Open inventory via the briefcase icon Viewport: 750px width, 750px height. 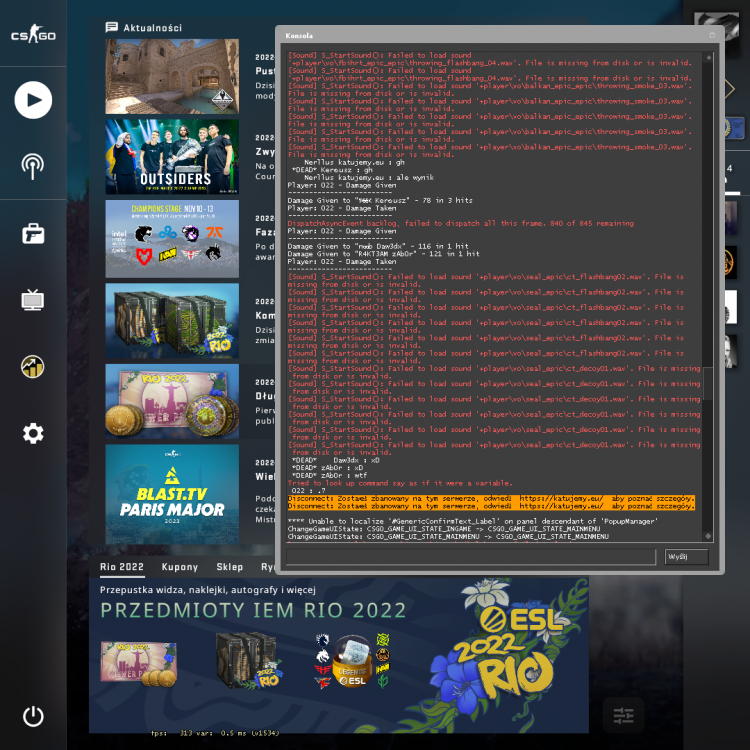(x=33, y=233)
